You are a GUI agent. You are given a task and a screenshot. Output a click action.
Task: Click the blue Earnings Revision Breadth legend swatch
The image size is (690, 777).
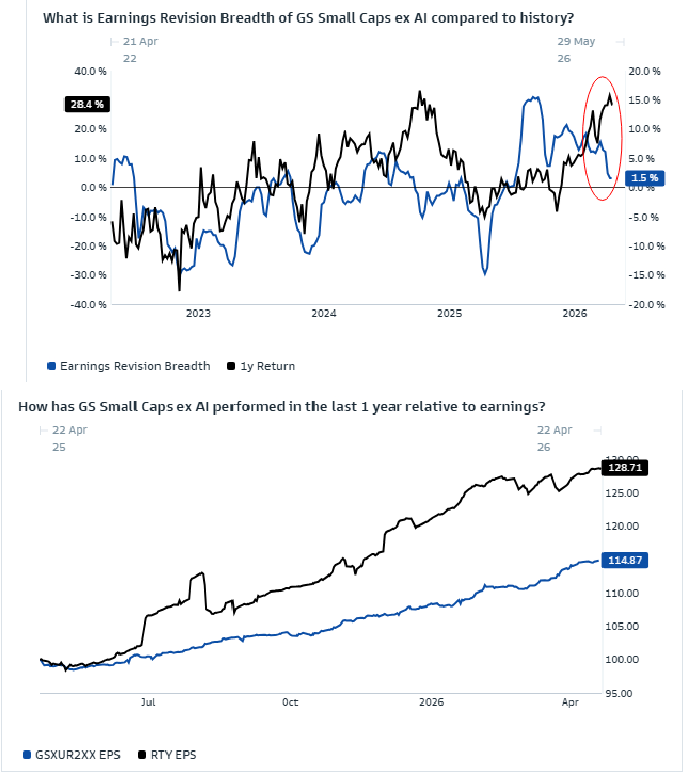coord(52,366)
